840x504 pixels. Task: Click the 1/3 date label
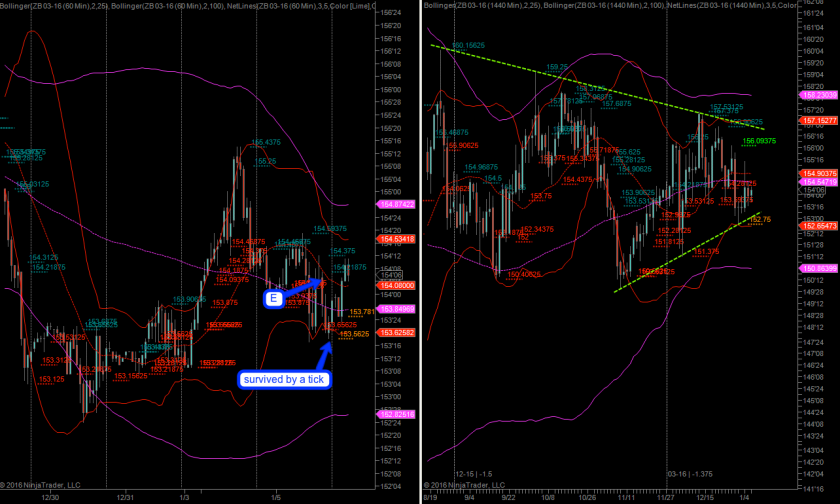(x=184, y=497)
